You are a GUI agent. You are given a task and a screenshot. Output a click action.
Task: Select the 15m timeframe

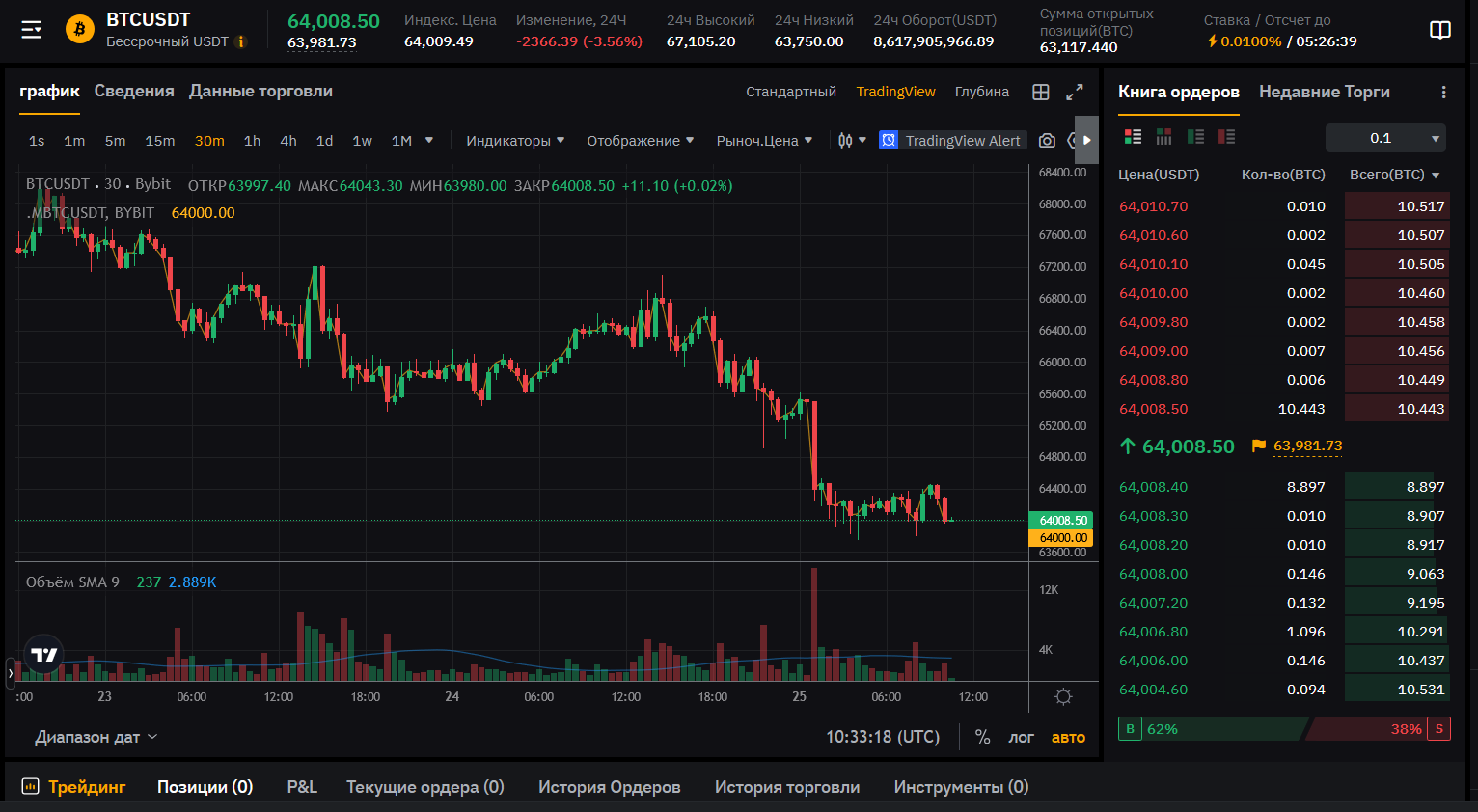(160, 141)
